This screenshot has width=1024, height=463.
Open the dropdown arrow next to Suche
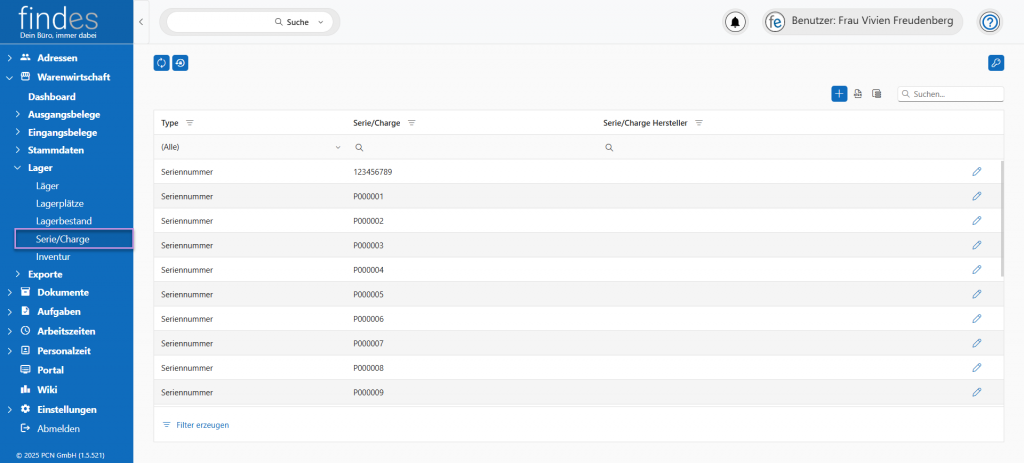[320, 22]
